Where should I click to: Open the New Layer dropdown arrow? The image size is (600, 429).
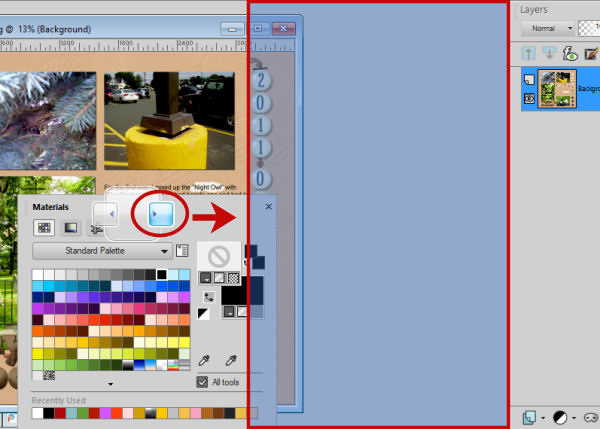point(543,418)
